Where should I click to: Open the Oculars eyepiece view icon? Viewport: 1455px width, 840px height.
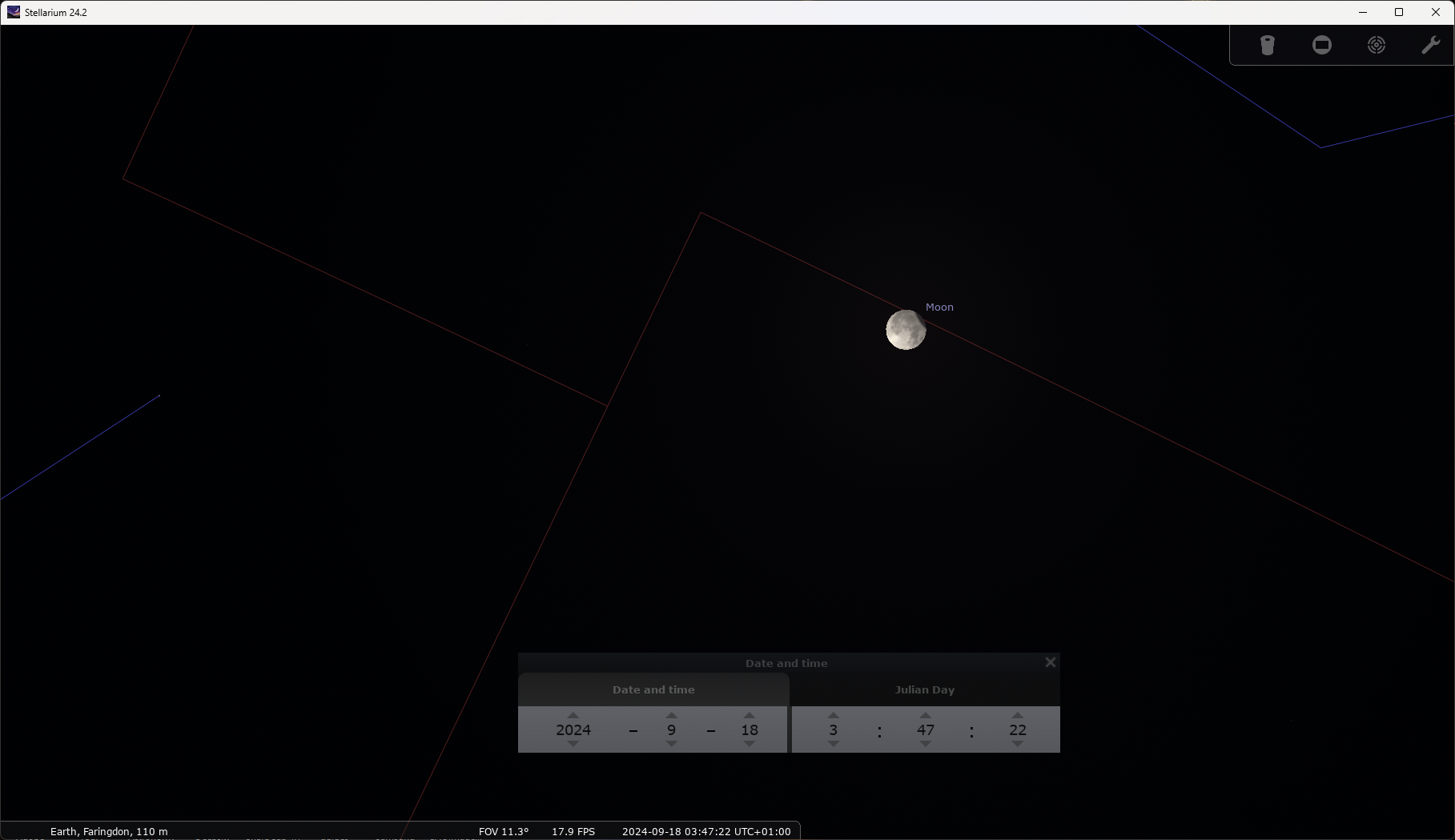[1267, 45]
